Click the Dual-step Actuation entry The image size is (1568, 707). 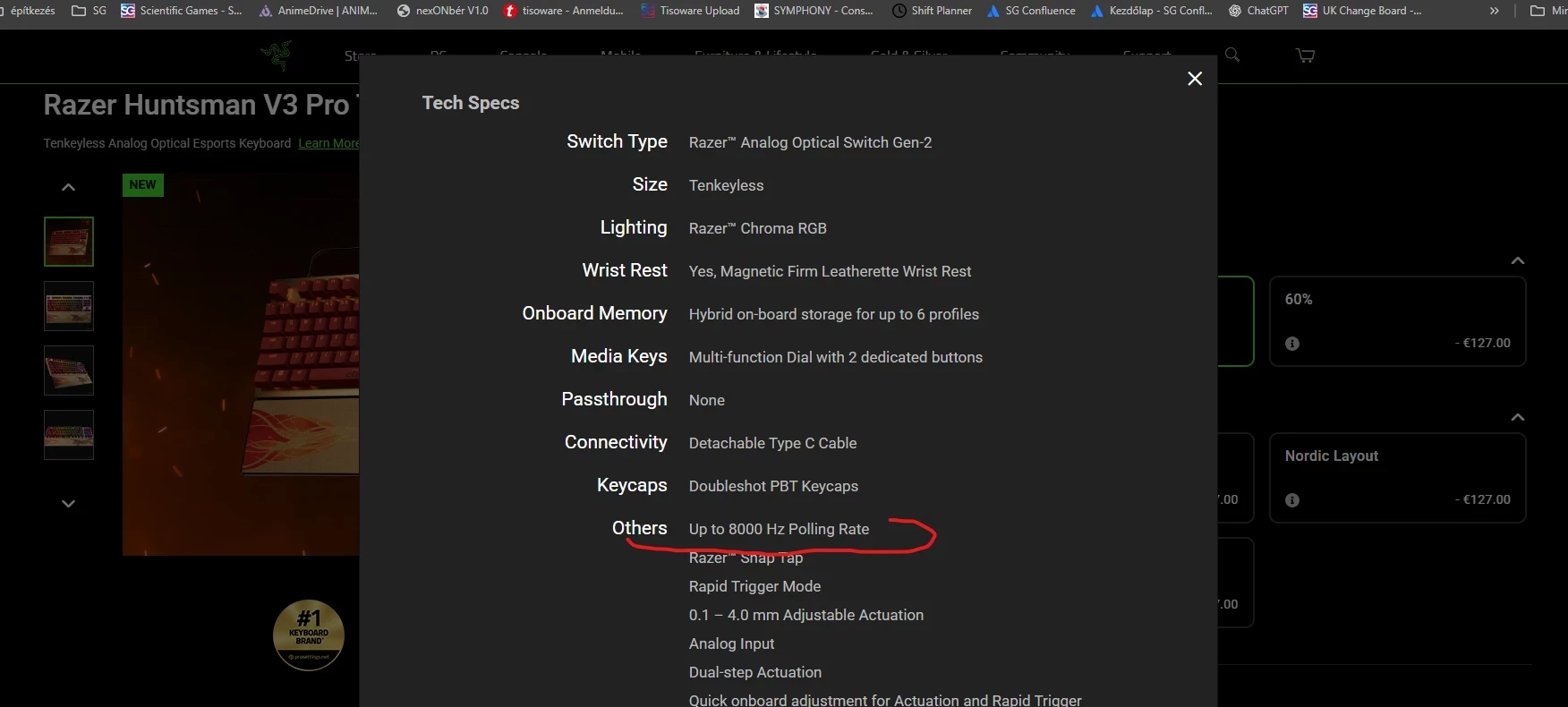pyautogui.click(x=754, y=672)
